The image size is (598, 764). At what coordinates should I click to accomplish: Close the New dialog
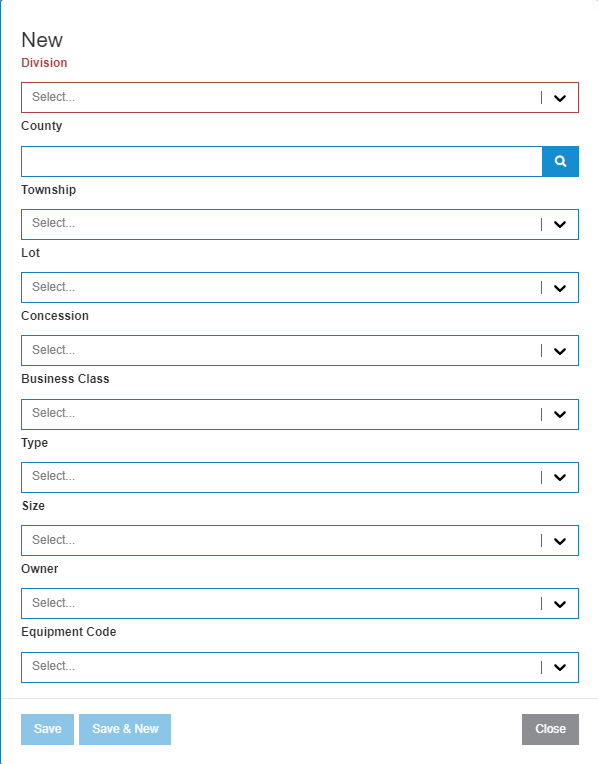550,729
